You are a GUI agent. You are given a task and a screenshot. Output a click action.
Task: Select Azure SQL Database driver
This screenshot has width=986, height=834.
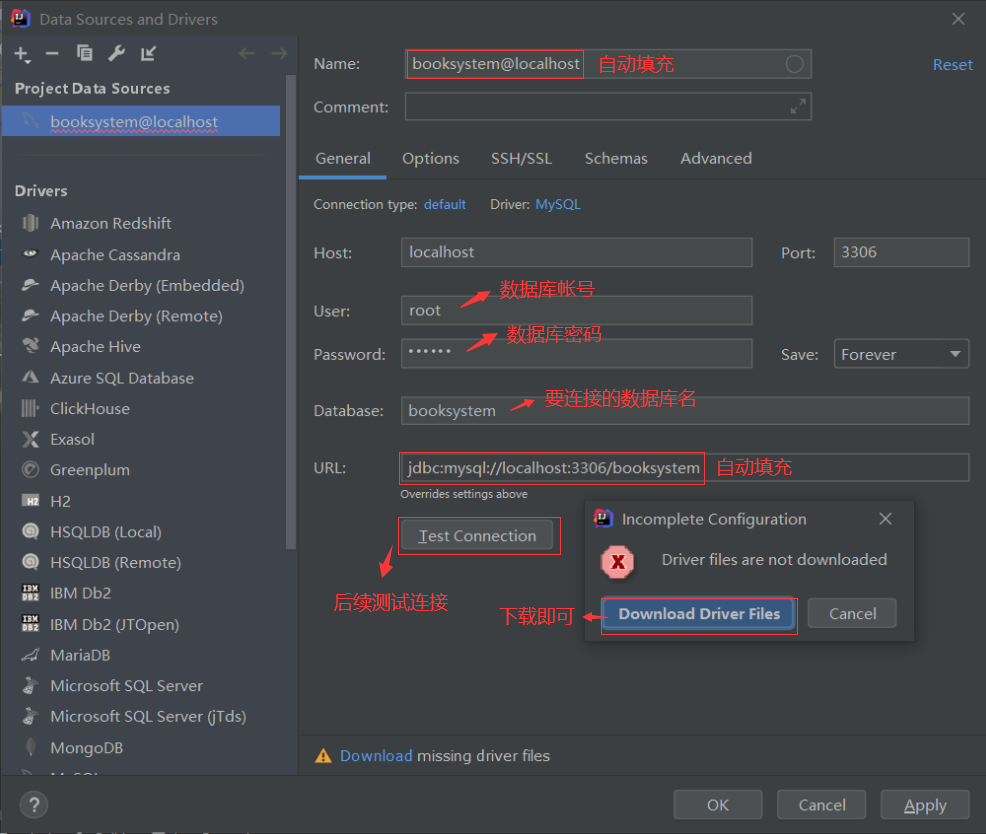point(122,378)
